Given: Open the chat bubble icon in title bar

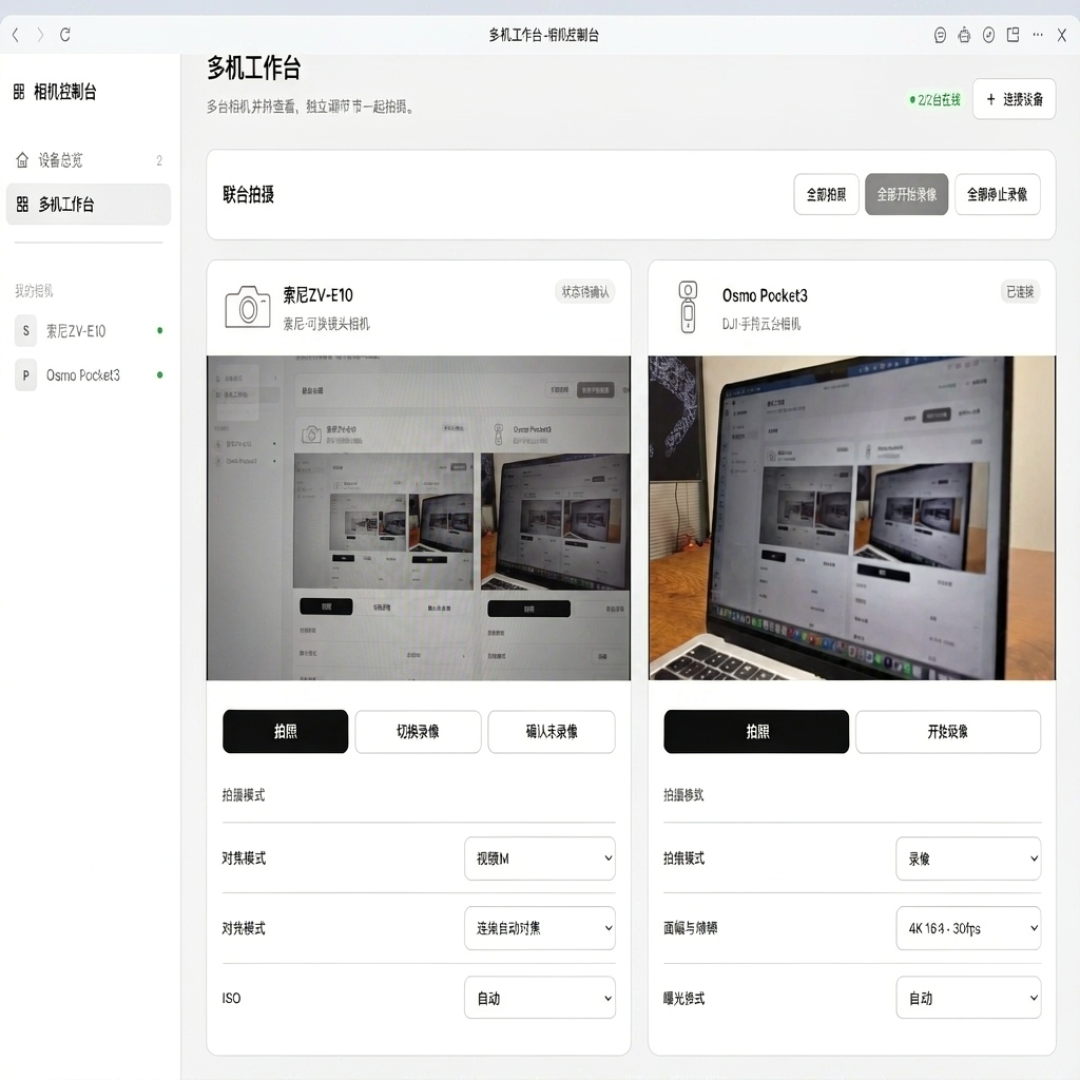Looking at the screenshot, I should point(939,35).
